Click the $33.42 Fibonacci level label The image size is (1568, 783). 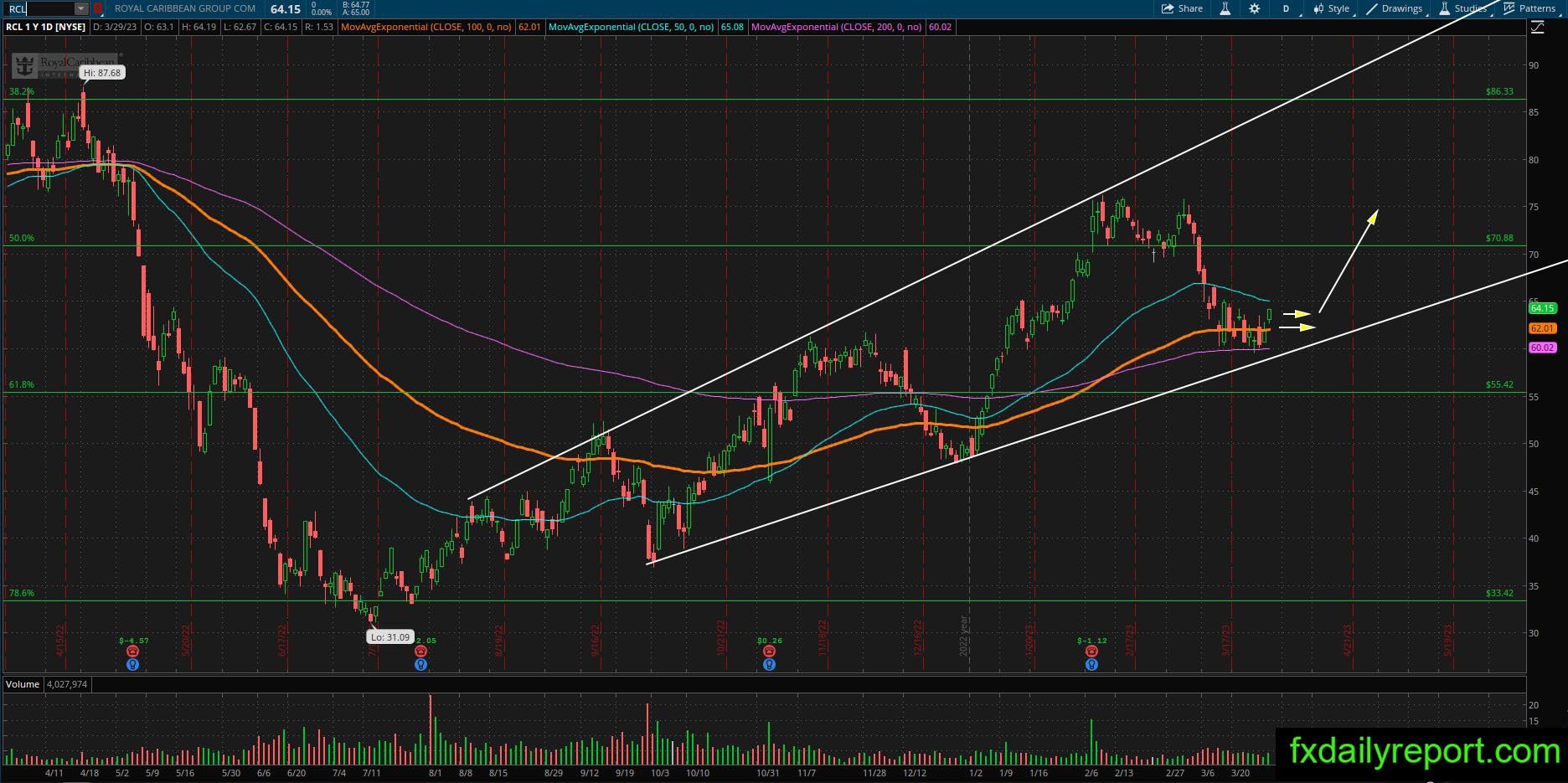(x=1499, y=593)
